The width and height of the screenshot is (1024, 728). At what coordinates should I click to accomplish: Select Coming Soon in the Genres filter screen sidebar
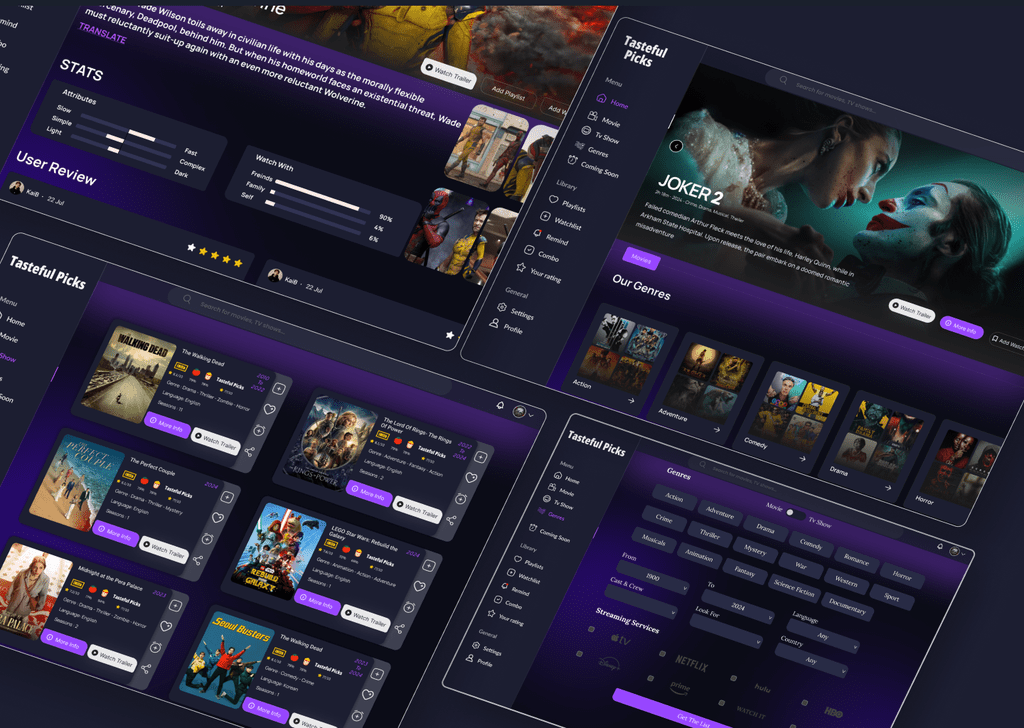[x=549, y=531]
